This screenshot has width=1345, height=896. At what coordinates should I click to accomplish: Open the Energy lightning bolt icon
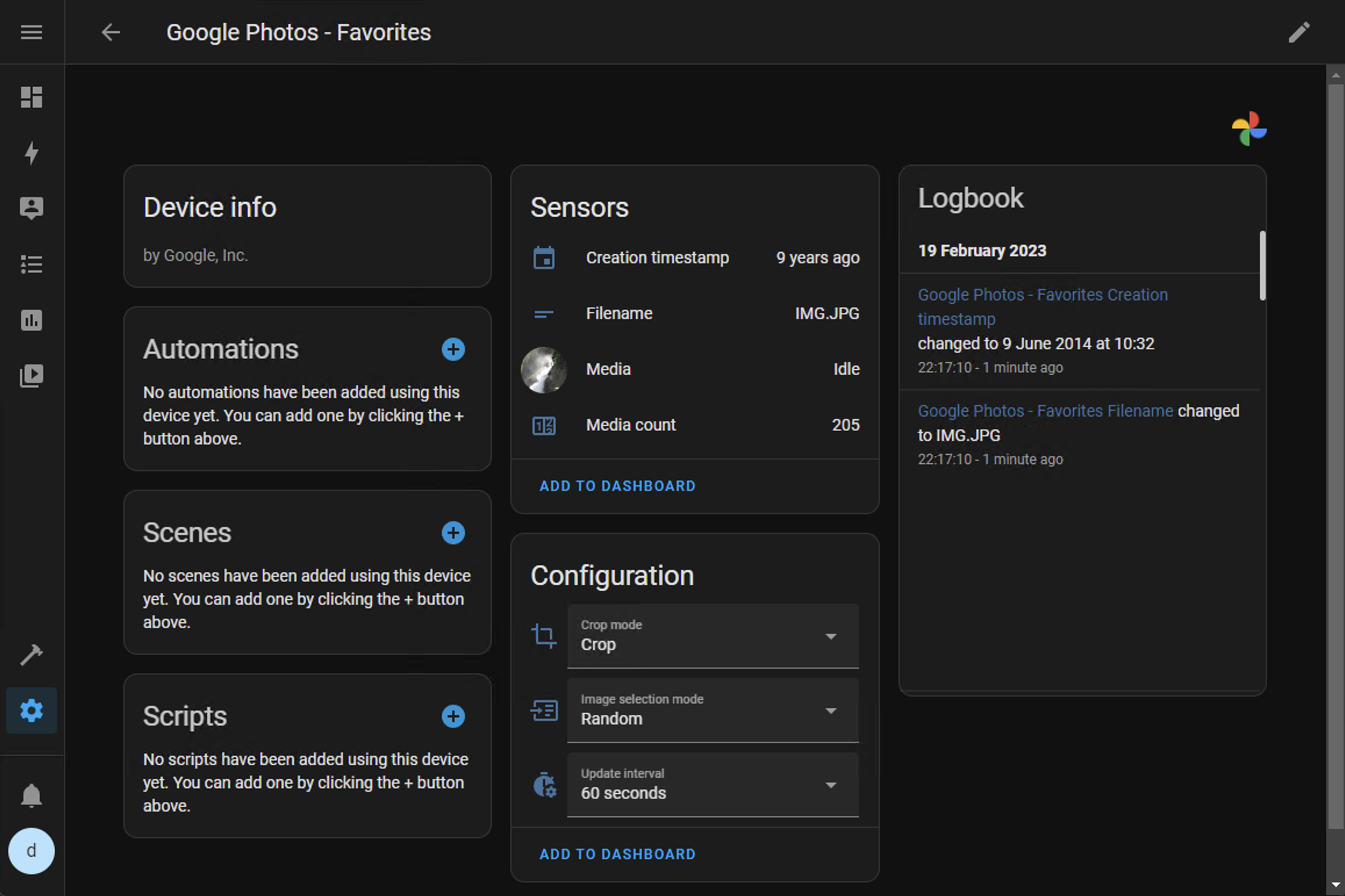click(x=31, y=153)
